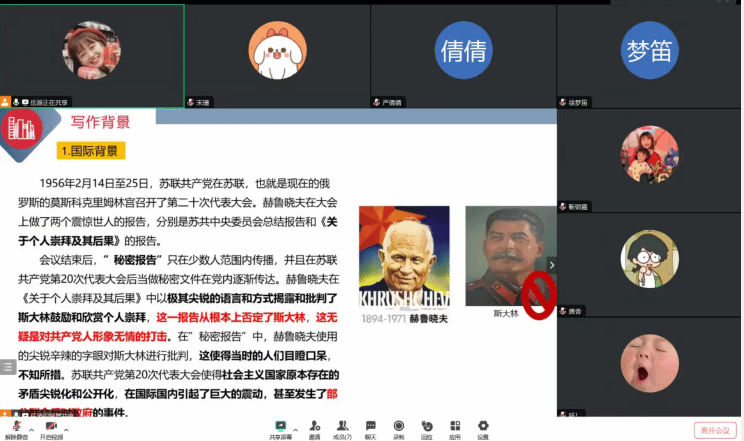Click the glasses cartoon avatar tile

click(649, 260)
